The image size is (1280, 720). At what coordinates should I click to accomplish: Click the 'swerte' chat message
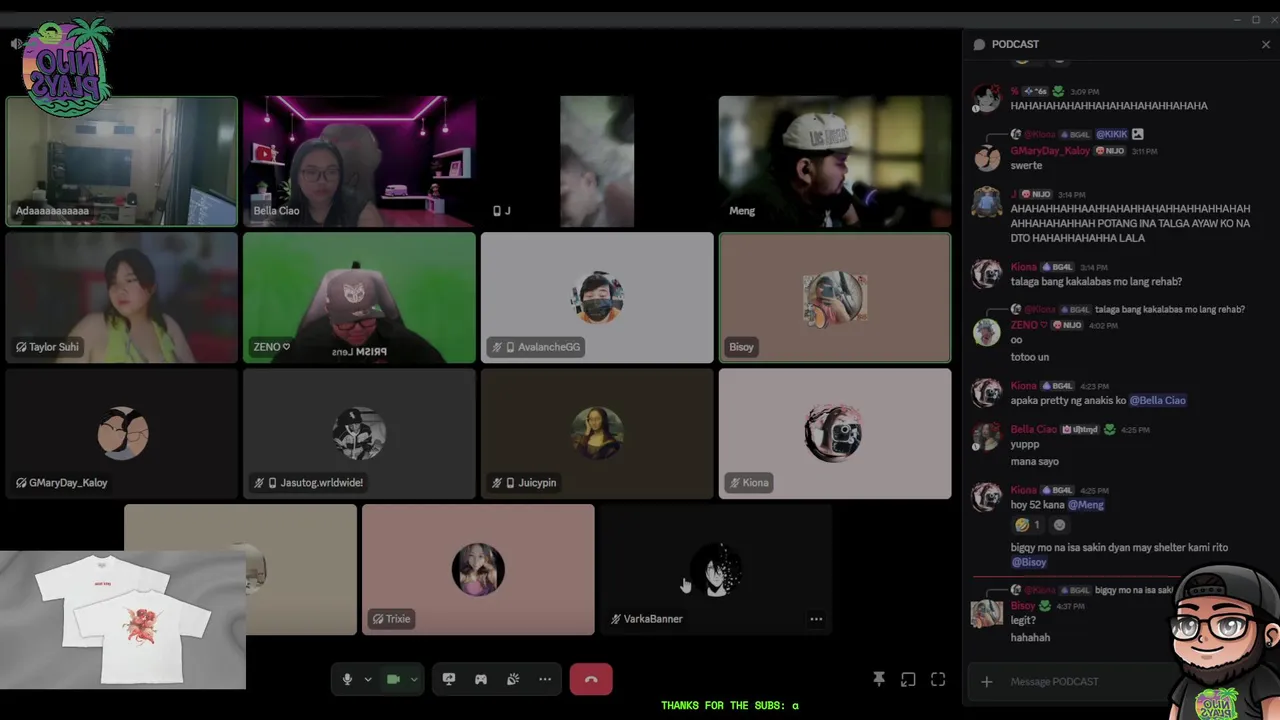point(1026,166)
